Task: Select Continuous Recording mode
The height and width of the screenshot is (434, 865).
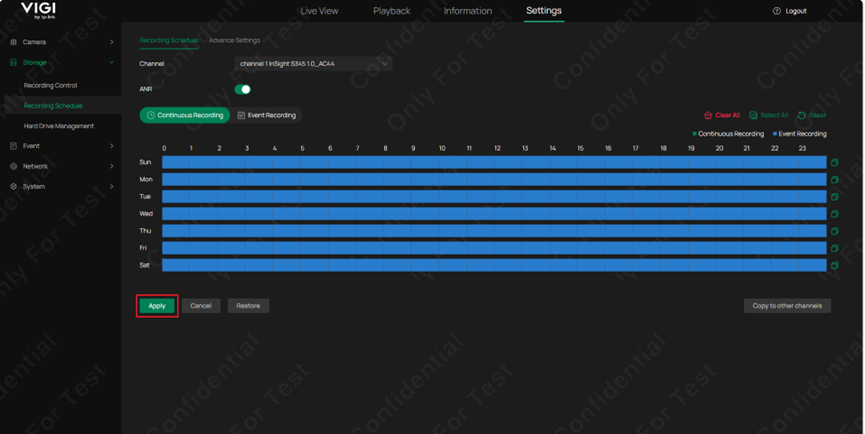Action: 185,115
